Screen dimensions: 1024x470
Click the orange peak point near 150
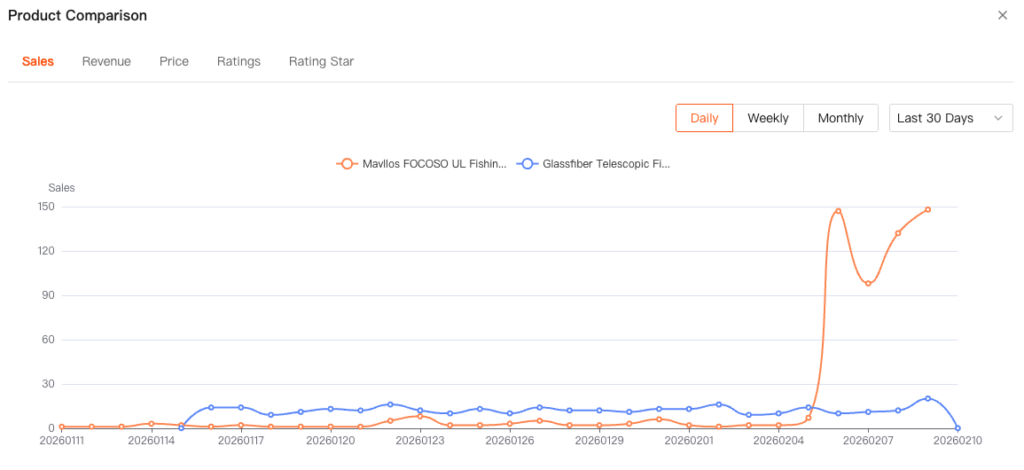tap(838, 211)
